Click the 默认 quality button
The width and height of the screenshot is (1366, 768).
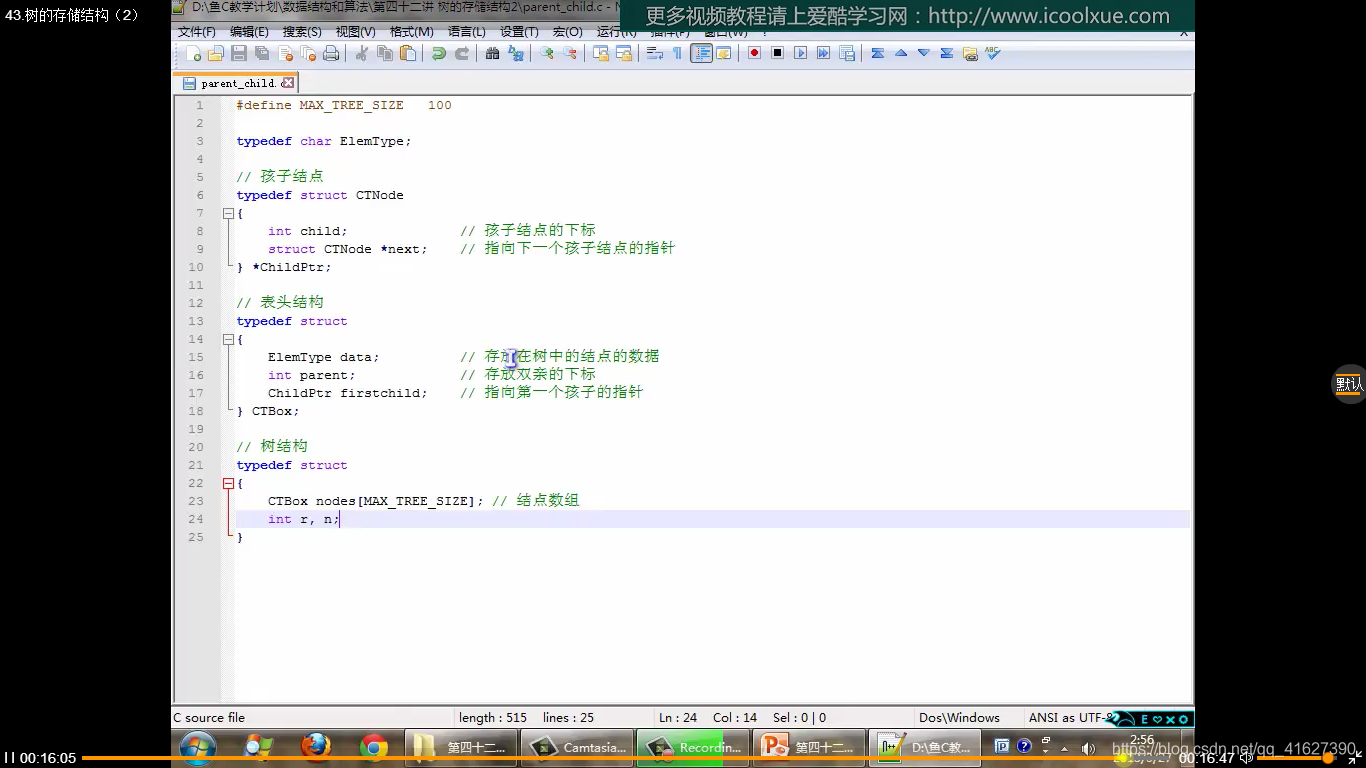(1349, 384)
